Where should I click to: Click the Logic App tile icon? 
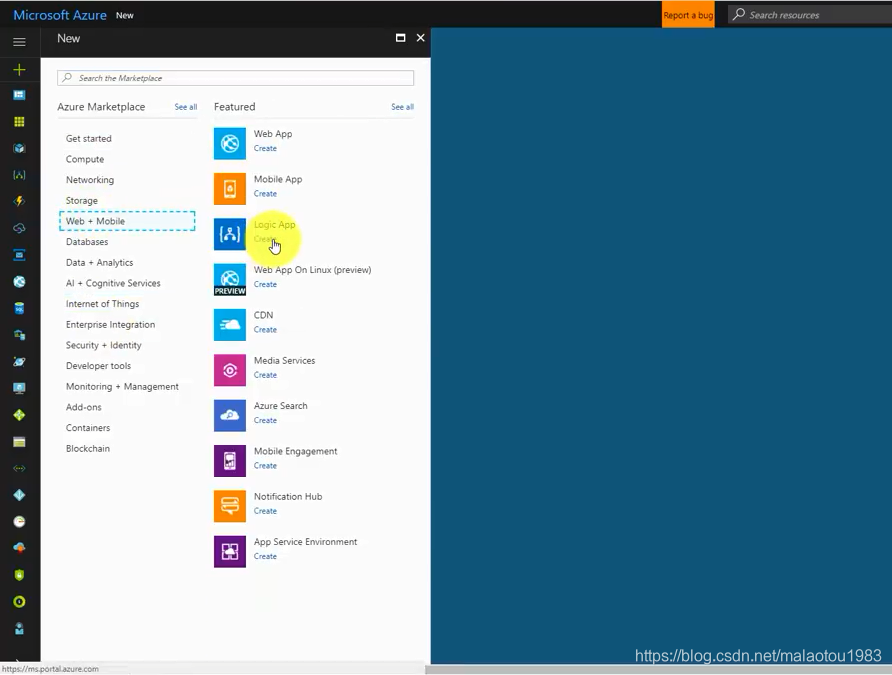[230, 234]
